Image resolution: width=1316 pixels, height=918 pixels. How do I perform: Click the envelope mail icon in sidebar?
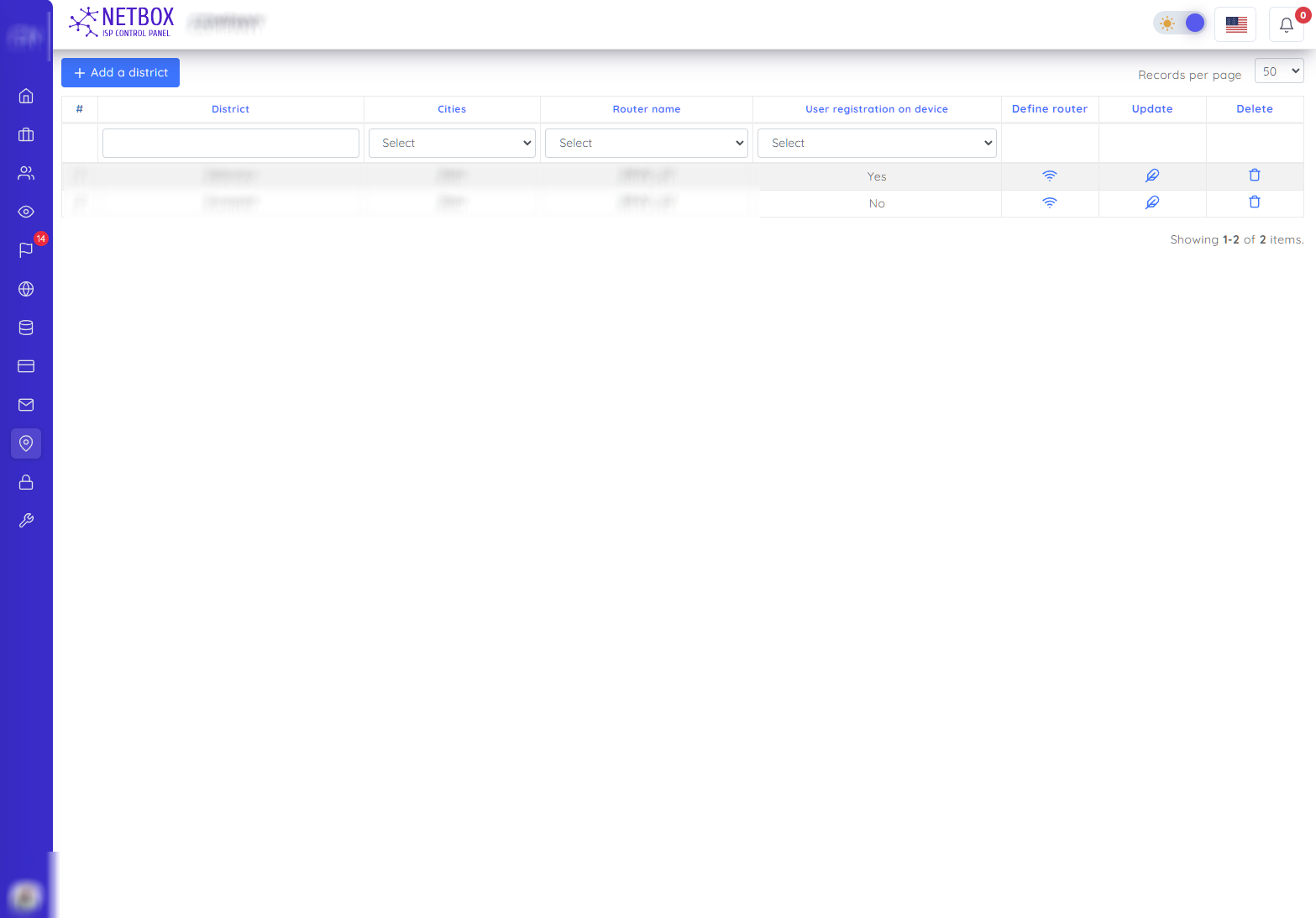coord(26,405)
